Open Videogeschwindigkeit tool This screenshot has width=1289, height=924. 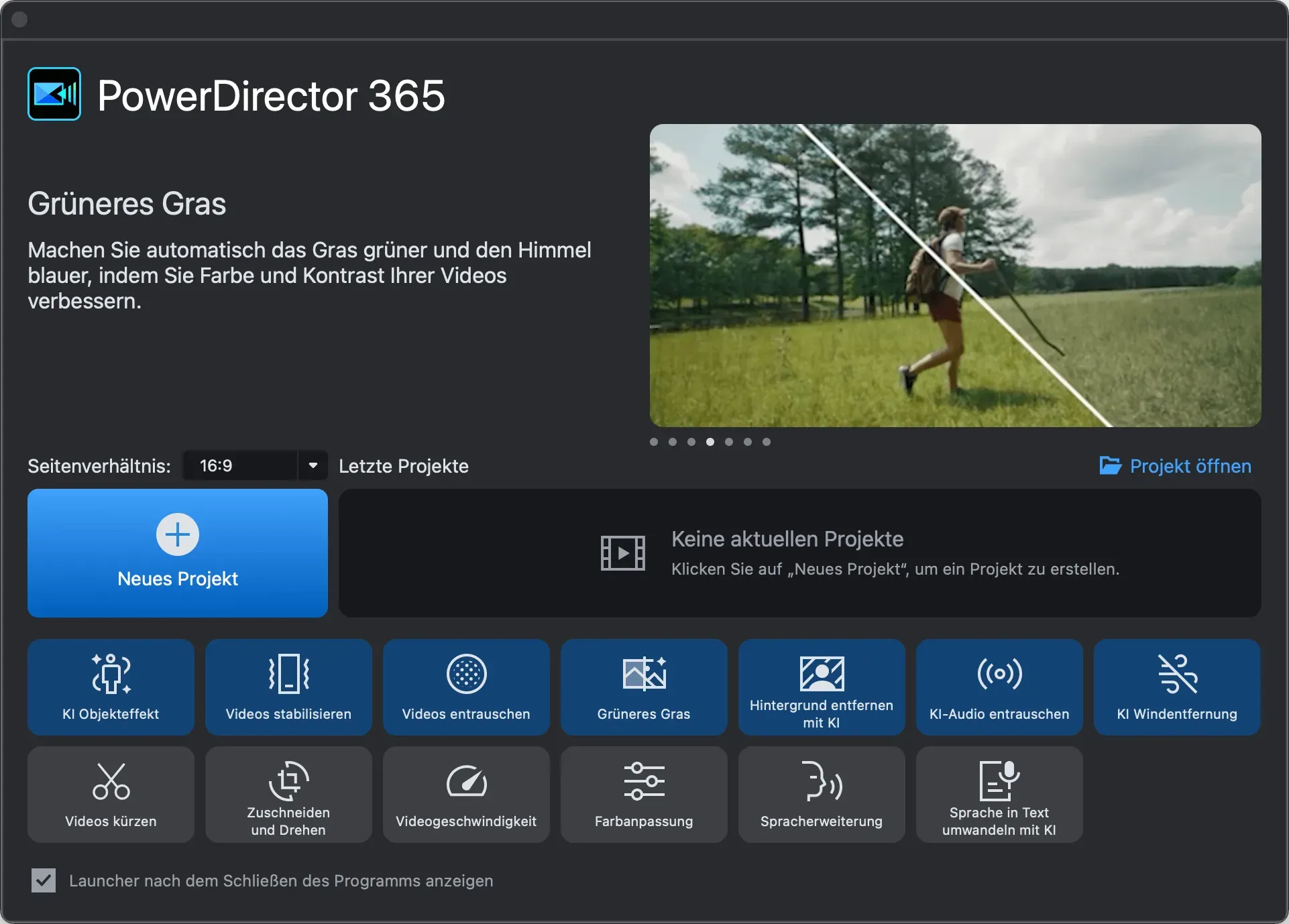tap(466, 795)
